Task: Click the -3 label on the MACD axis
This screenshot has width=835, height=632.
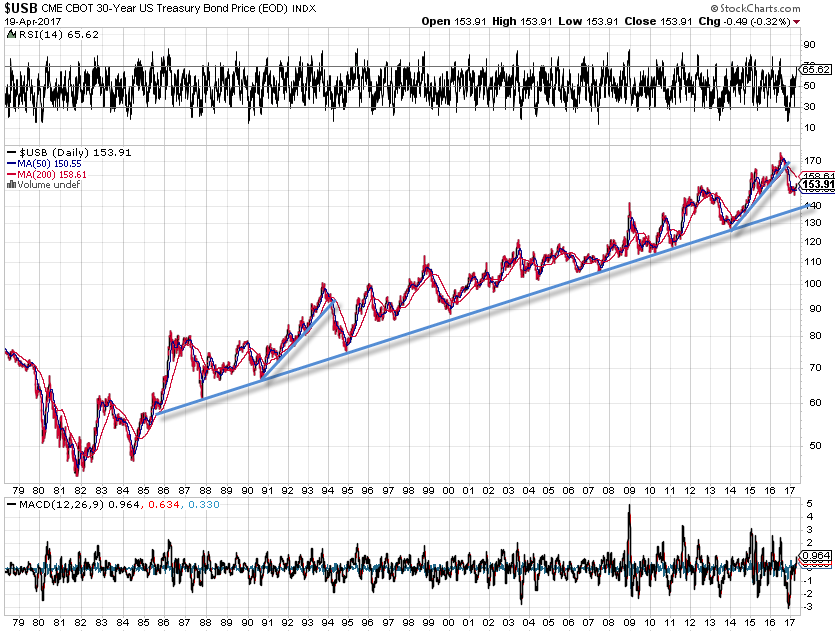Action: pyautogui.click(x=807, y=606)
